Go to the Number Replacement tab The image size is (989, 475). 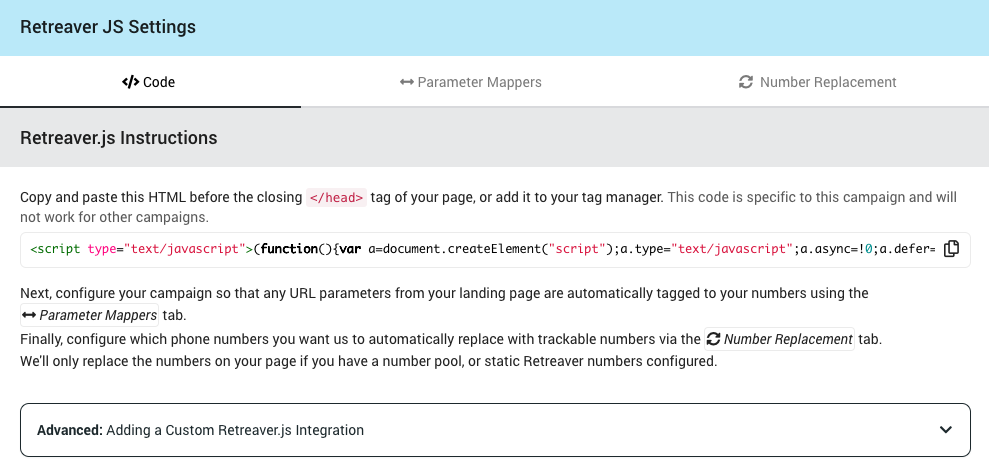(x=817, y=82)
